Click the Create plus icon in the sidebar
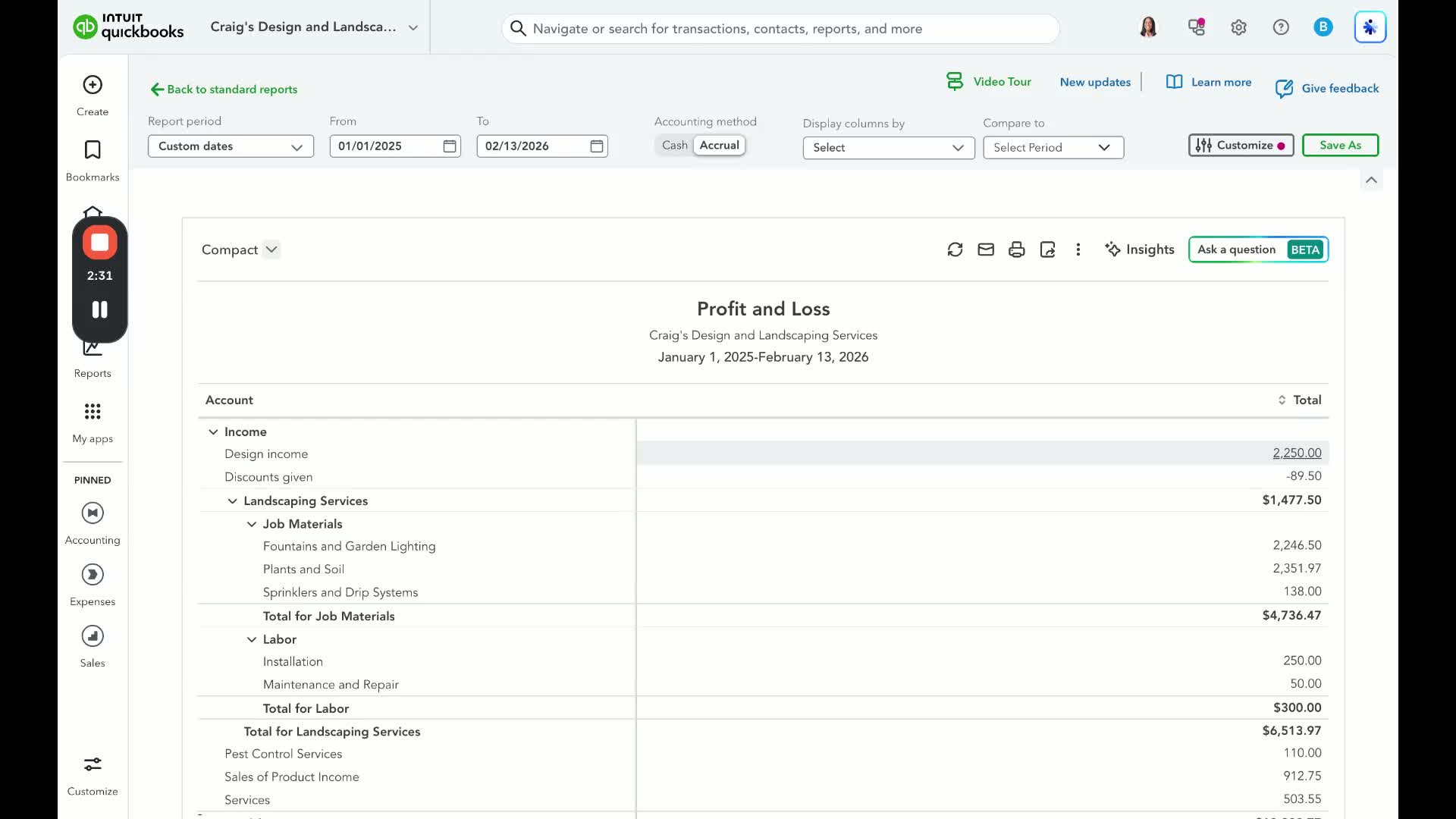The image size is (1456, 819). click(x=93, y=85)
